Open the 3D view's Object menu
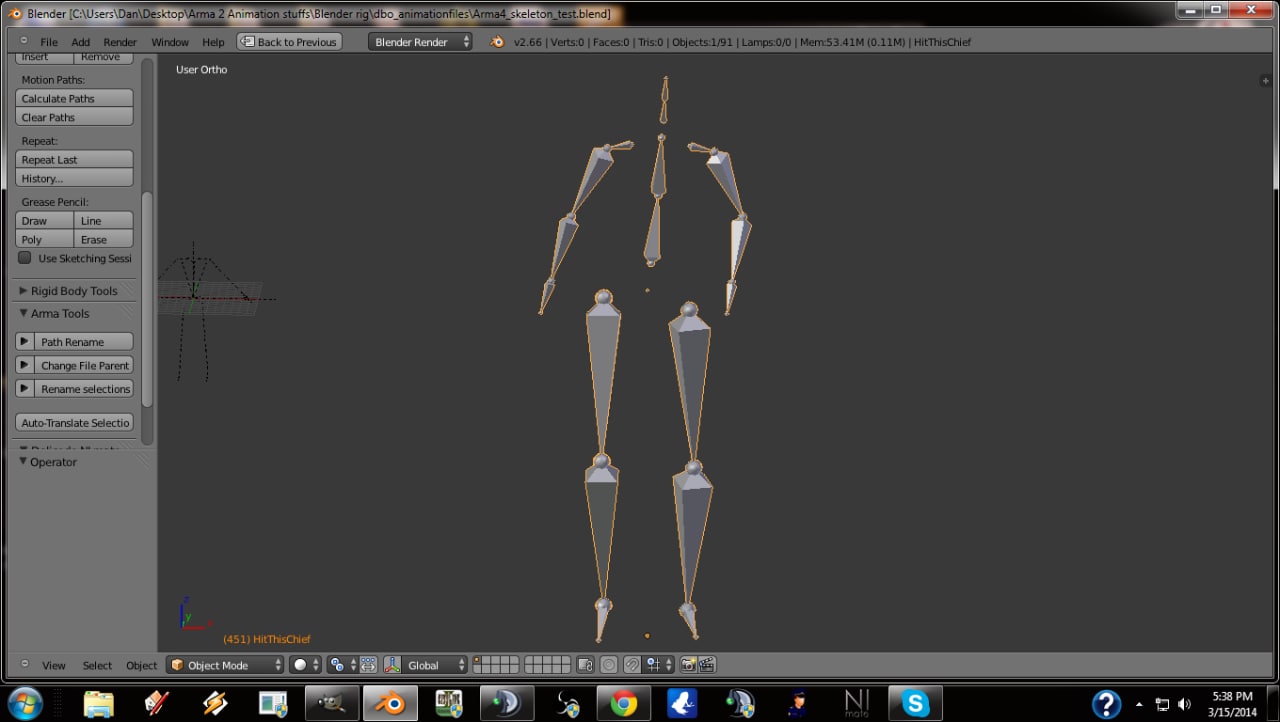1280x722 pixels. point(141,665)
